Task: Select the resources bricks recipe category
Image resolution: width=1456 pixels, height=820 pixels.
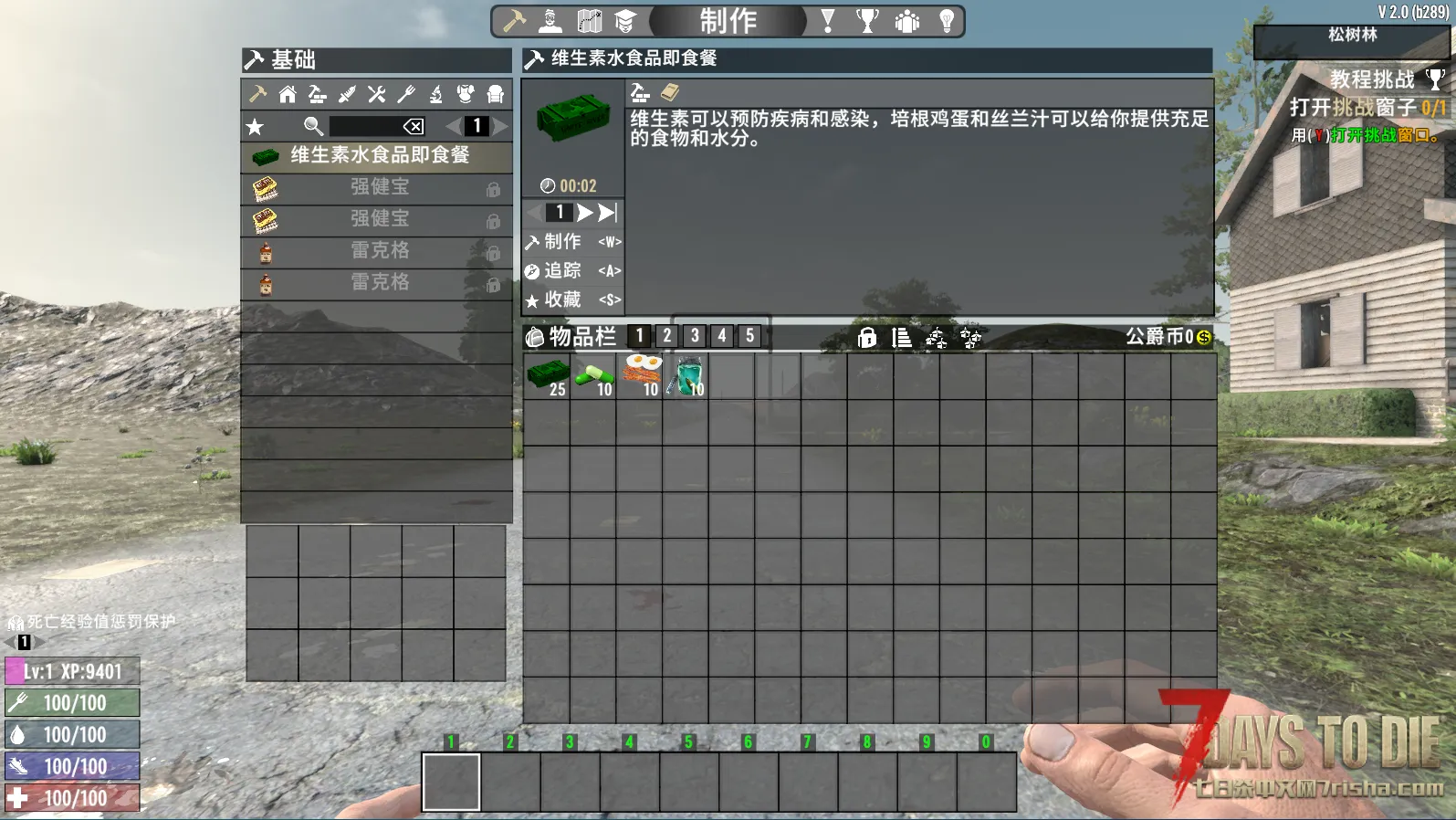Action: point(317,94)
